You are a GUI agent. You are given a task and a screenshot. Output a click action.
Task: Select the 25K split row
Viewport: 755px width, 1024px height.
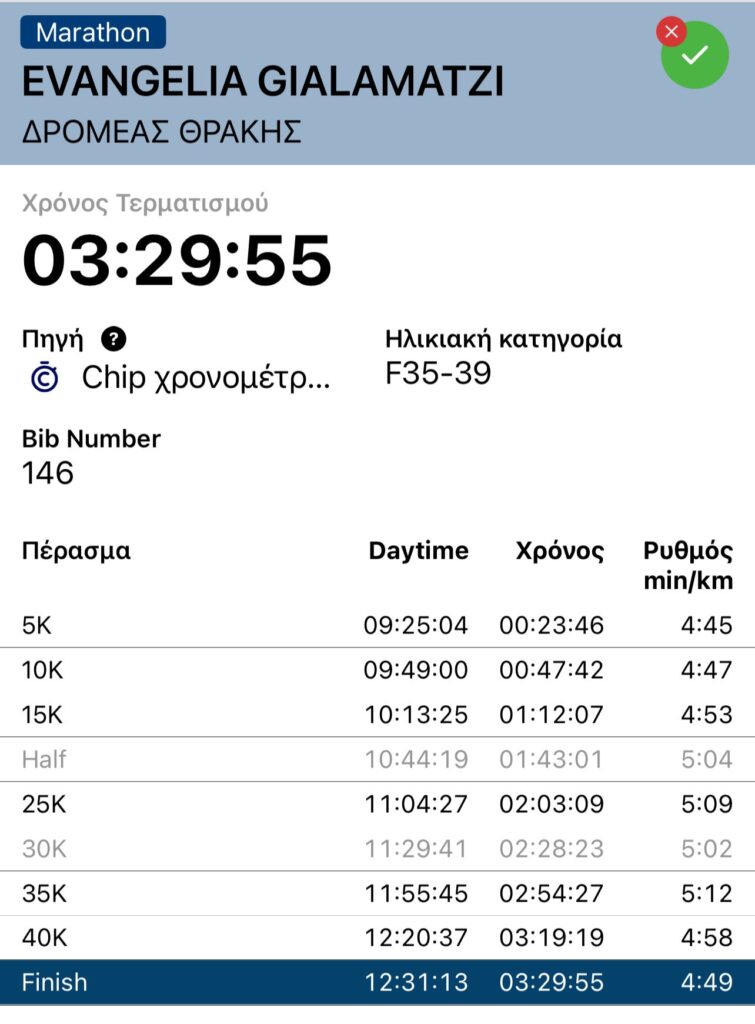377,804
